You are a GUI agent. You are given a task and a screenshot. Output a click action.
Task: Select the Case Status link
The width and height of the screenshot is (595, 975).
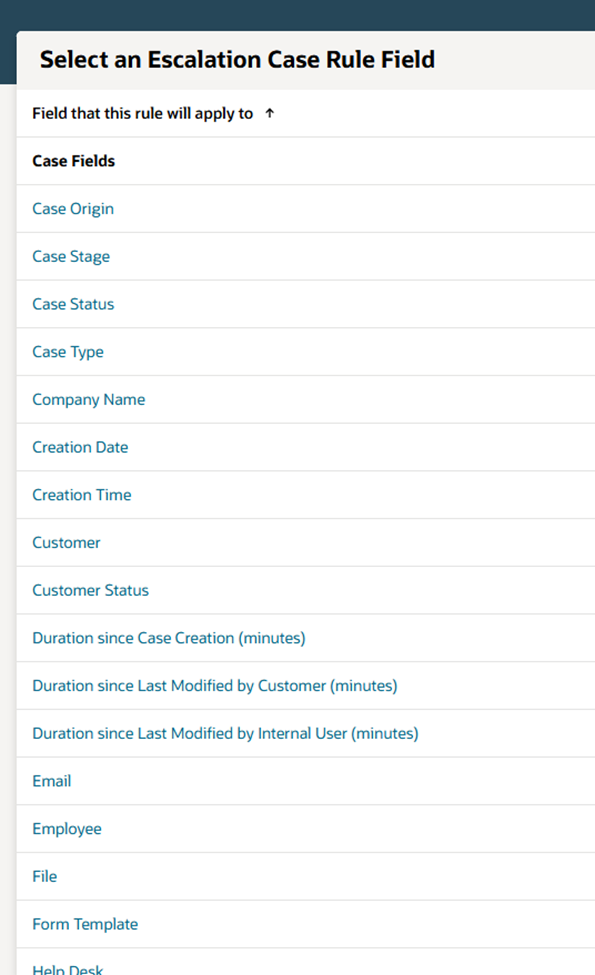pos(73,304)
